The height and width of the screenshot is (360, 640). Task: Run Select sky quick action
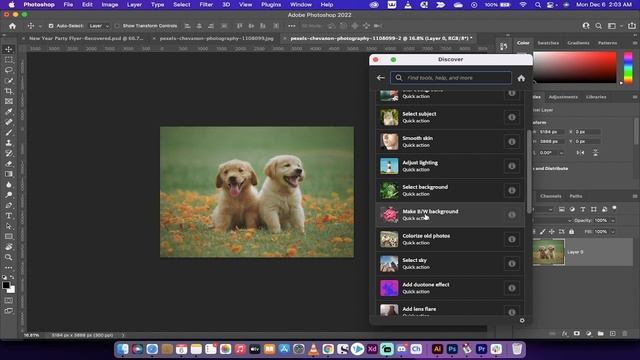pos(450,264)
